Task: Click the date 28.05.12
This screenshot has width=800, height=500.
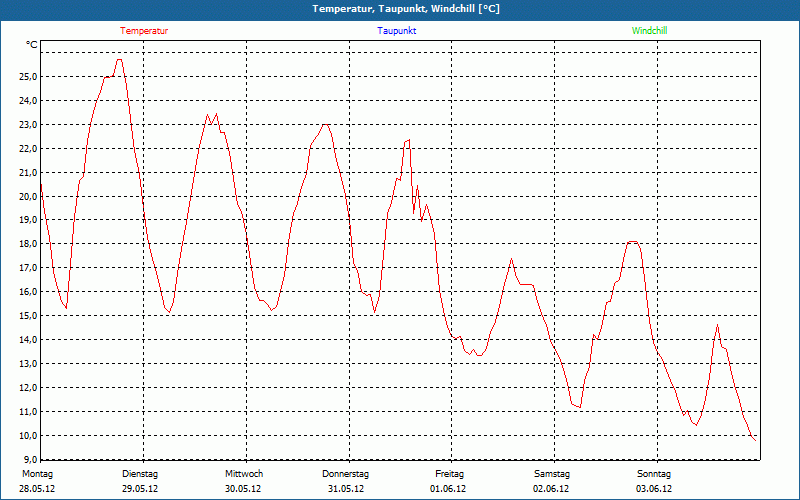Action: click(37, 489)
